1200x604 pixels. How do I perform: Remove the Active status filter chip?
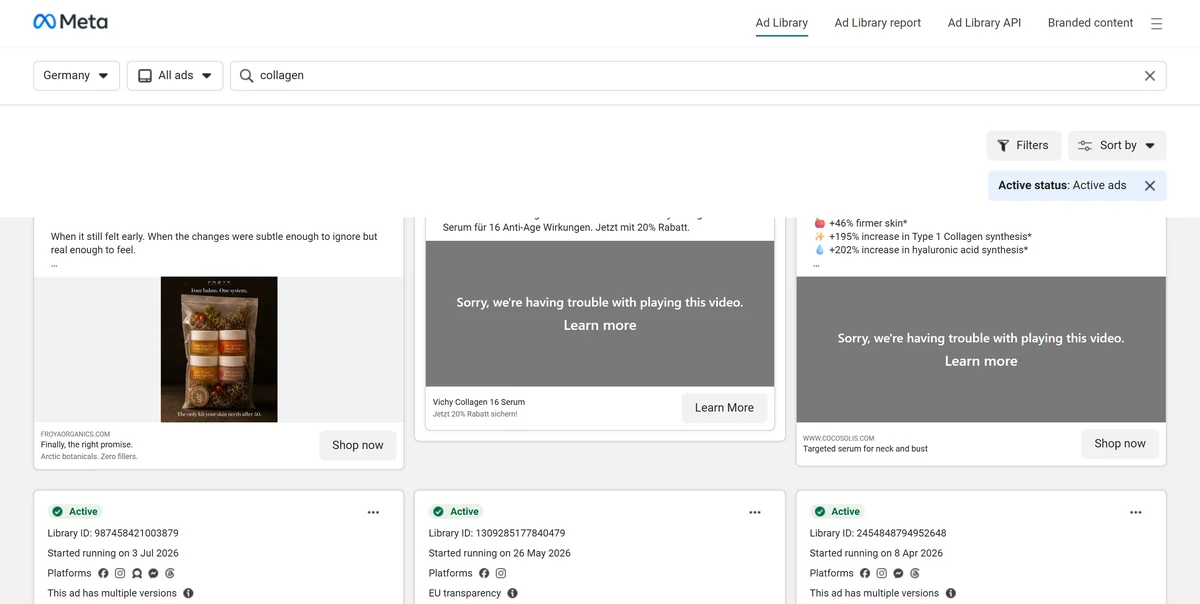(1150, 185)
